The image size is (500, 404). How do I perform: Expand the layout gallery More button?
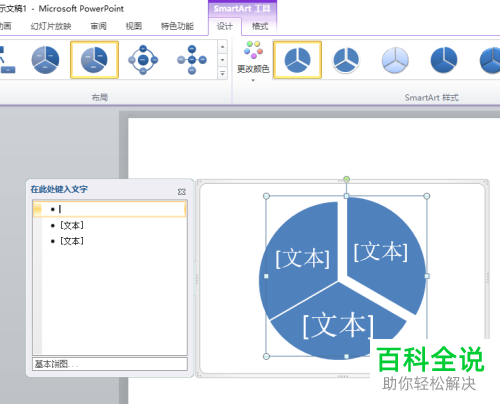(x=222, y=73)
